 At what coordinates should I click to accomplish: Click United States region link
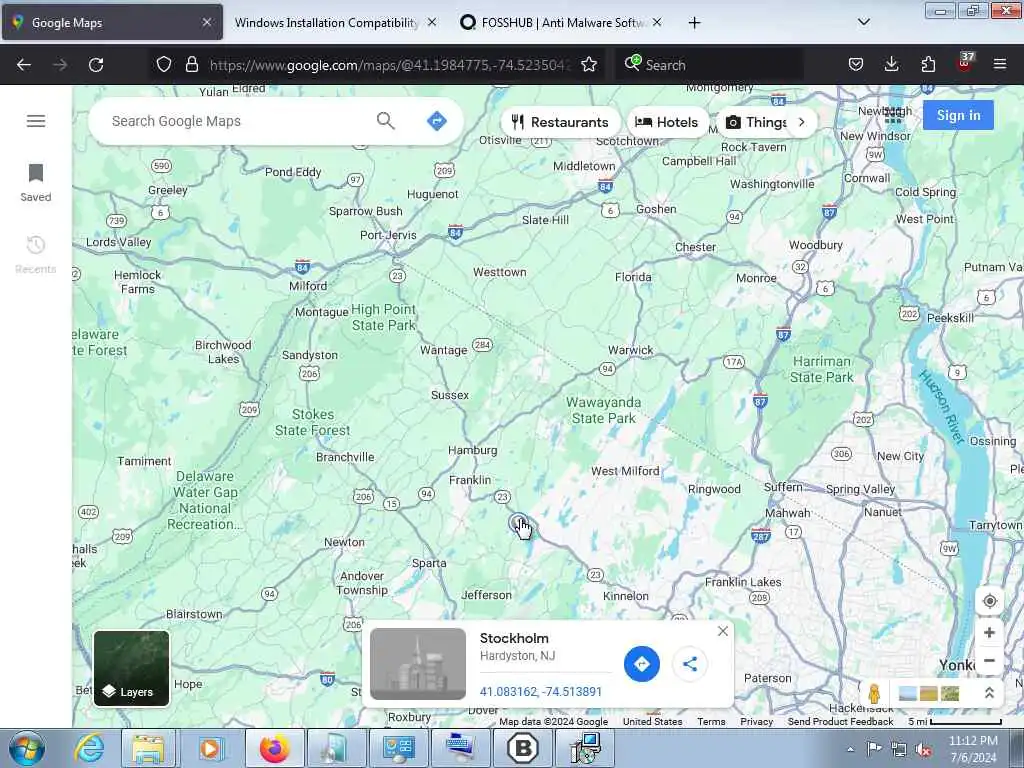652,722
